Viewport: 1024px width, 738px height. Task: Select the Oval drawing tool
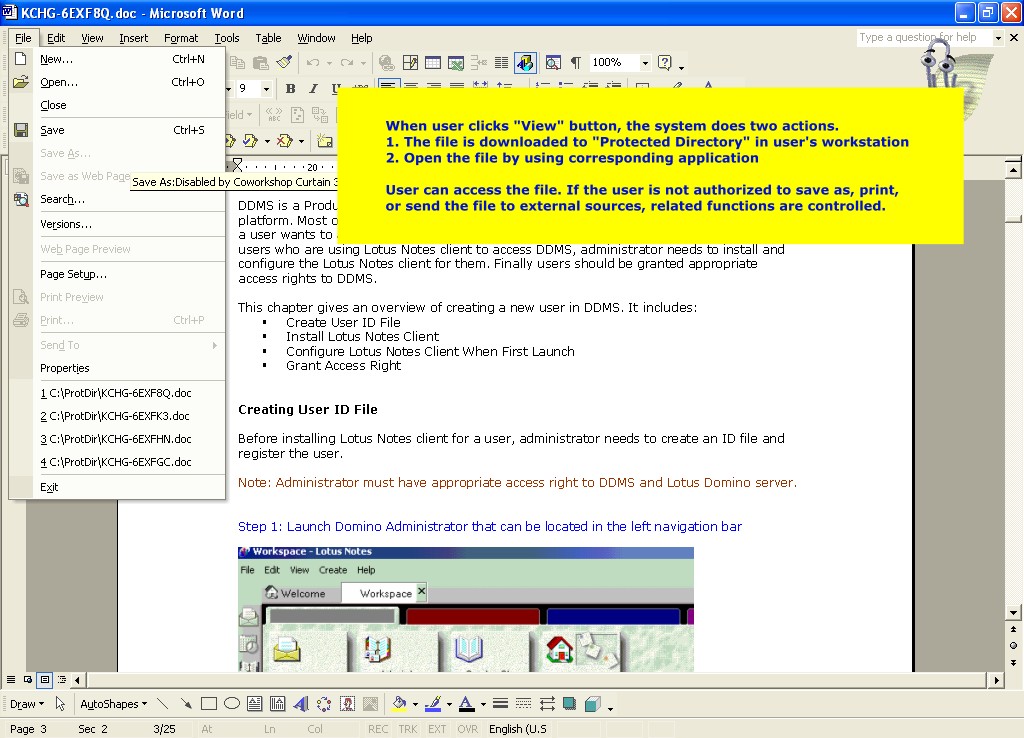click(232, 704)
